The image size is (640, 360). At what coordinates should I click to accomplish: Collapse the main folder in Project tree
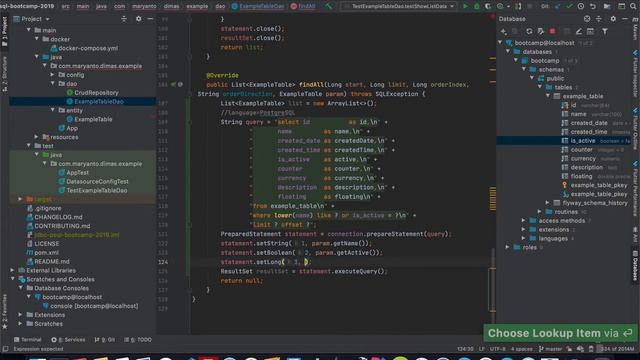click(x=29, y=30)
